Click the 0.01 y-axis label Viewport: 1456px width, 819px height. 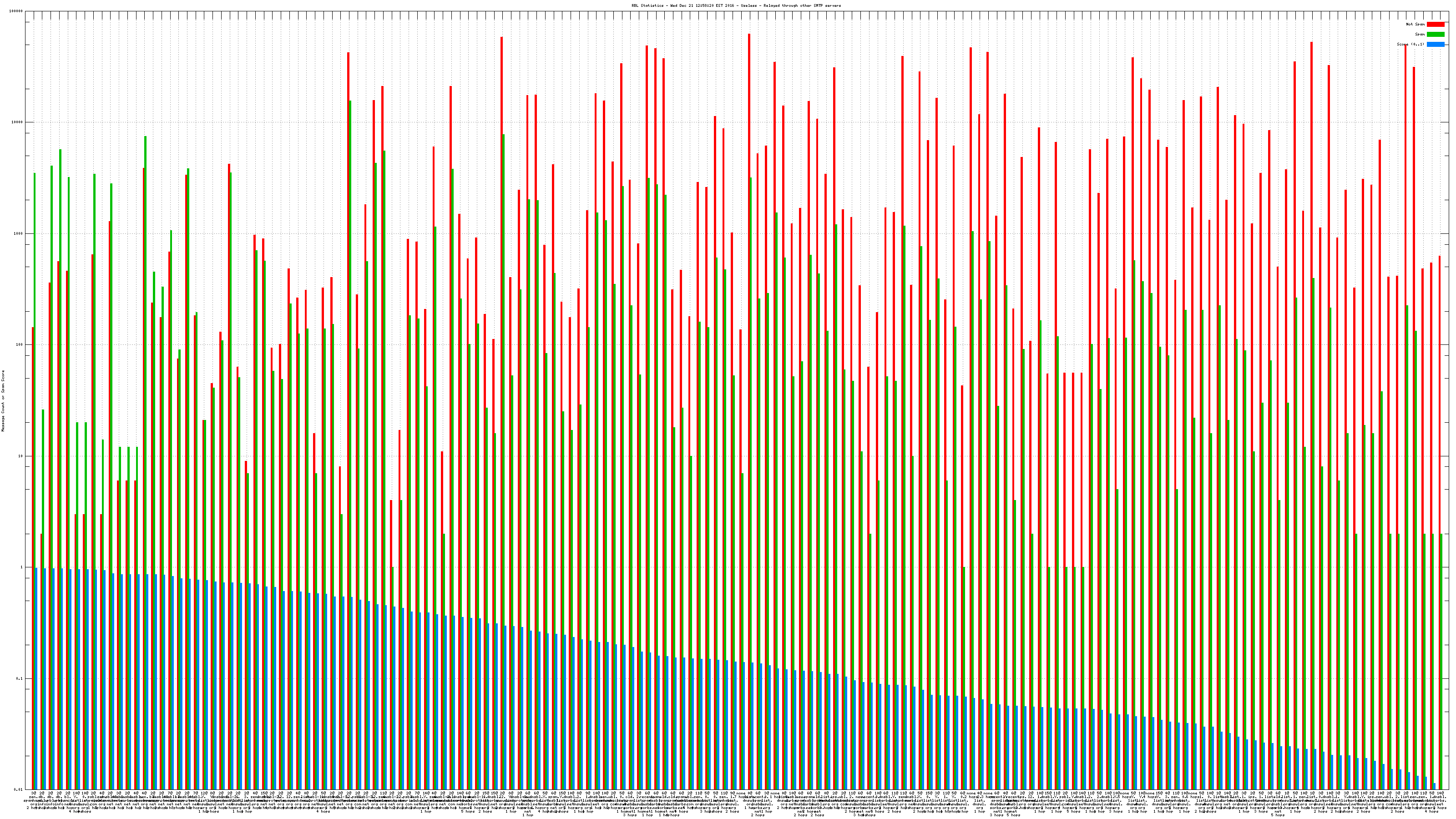pos(18,789)
